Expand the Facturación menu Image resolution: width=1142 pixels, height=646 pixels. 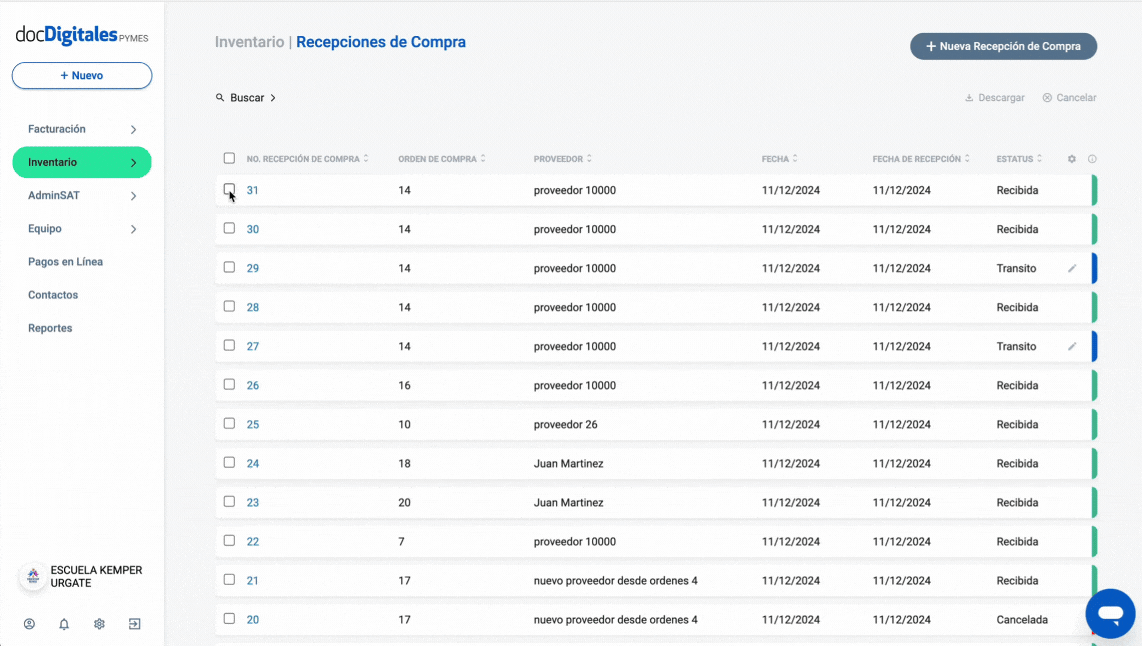82,129
